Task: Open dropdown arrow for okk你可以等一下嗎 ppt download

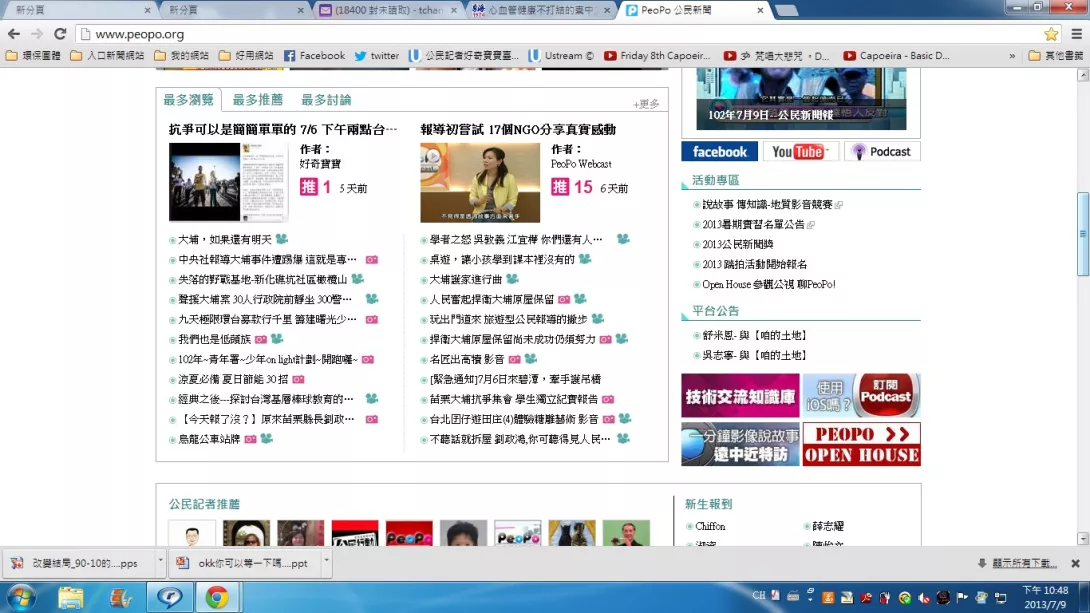Action: pyautogui.click(x=326, y=560)
